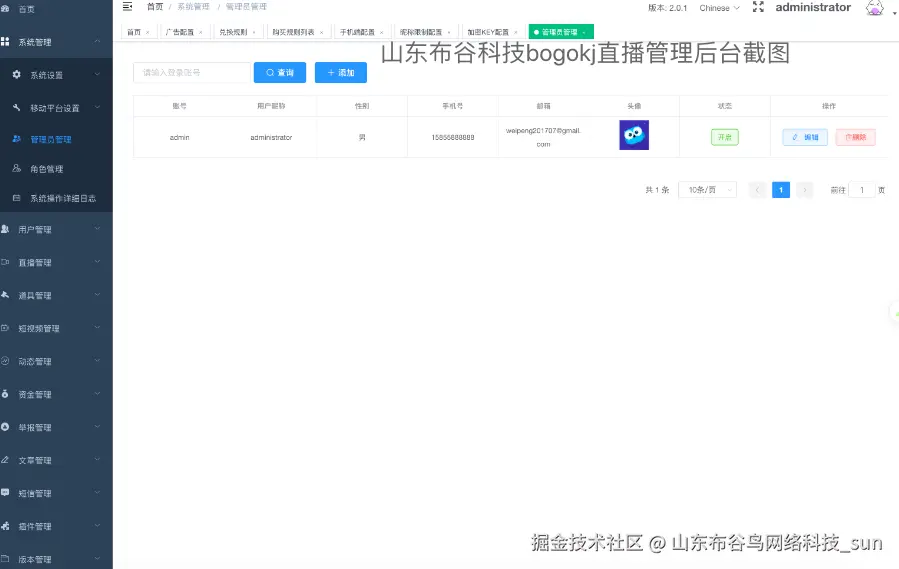Click the 文章管理 pencil icon
The height and width of the screenshot is (569, 899).
coord(5,460)
